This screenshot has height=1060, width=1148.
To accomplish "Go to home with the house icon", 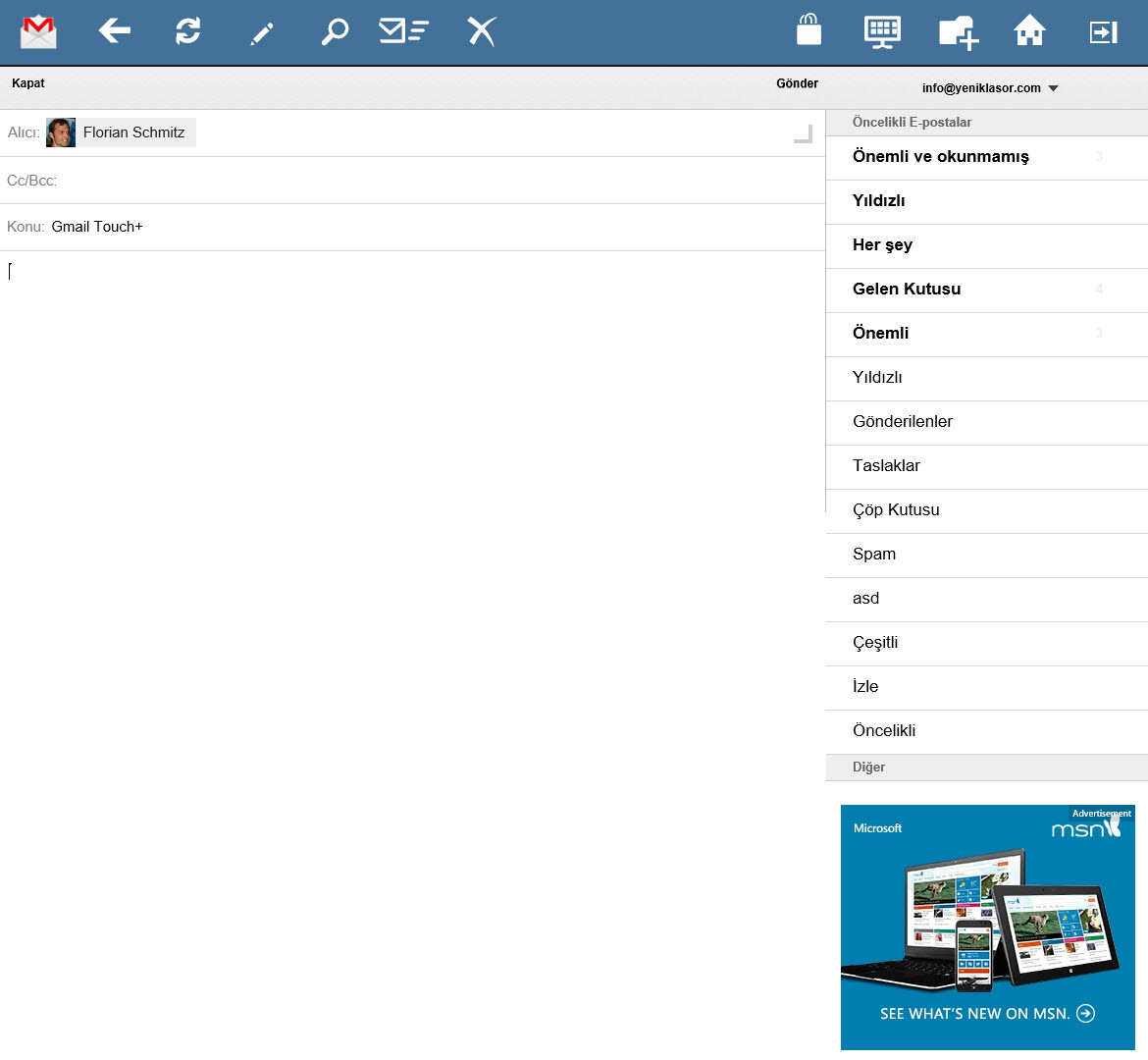I will click(1029, 31).
